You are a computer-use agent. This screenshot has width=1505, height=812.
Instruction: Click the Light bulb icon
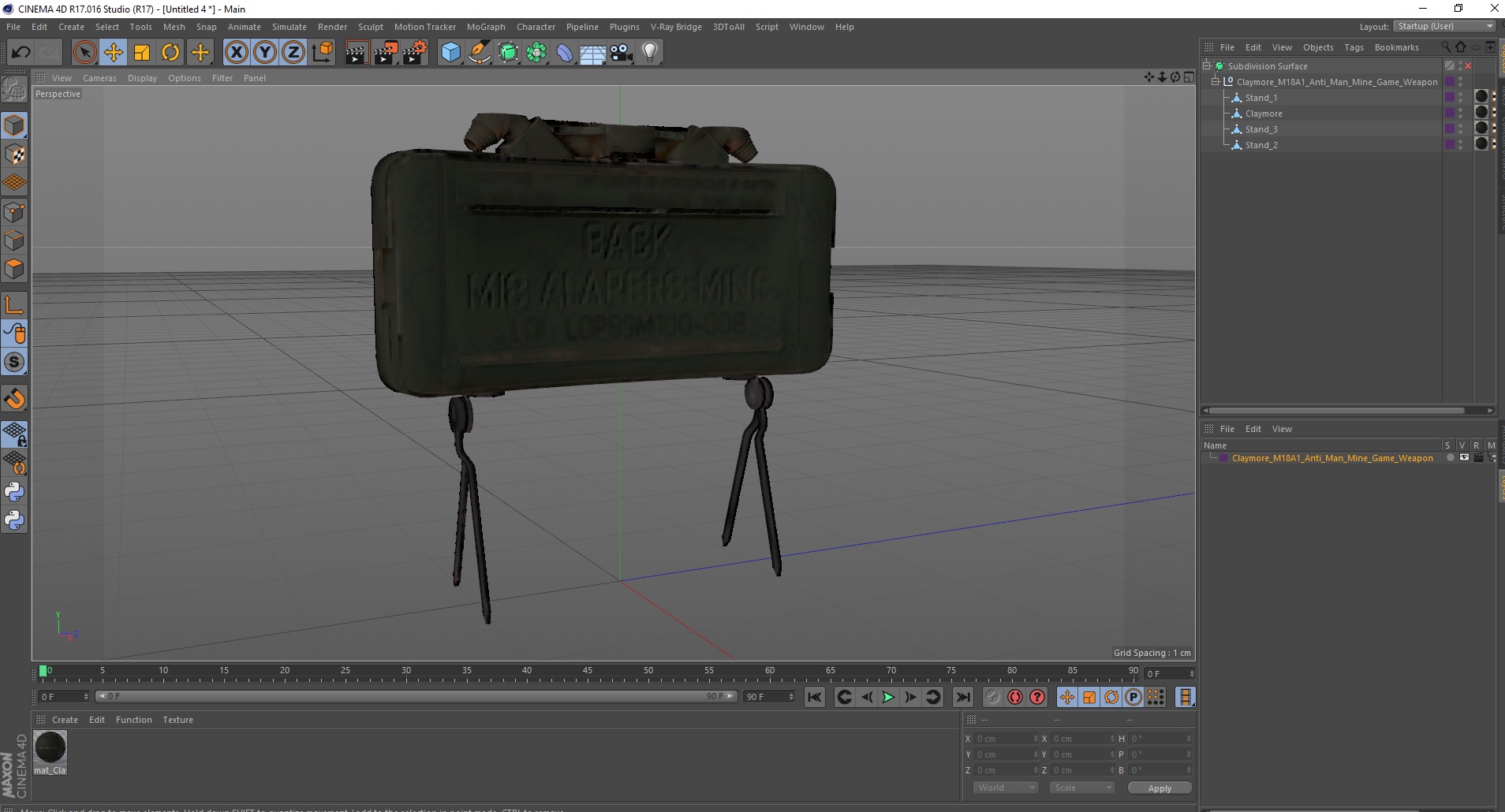coord(650,53)
